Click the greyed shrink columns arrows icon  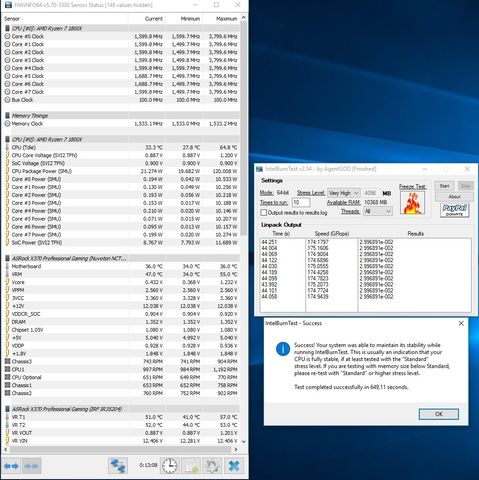31,466
